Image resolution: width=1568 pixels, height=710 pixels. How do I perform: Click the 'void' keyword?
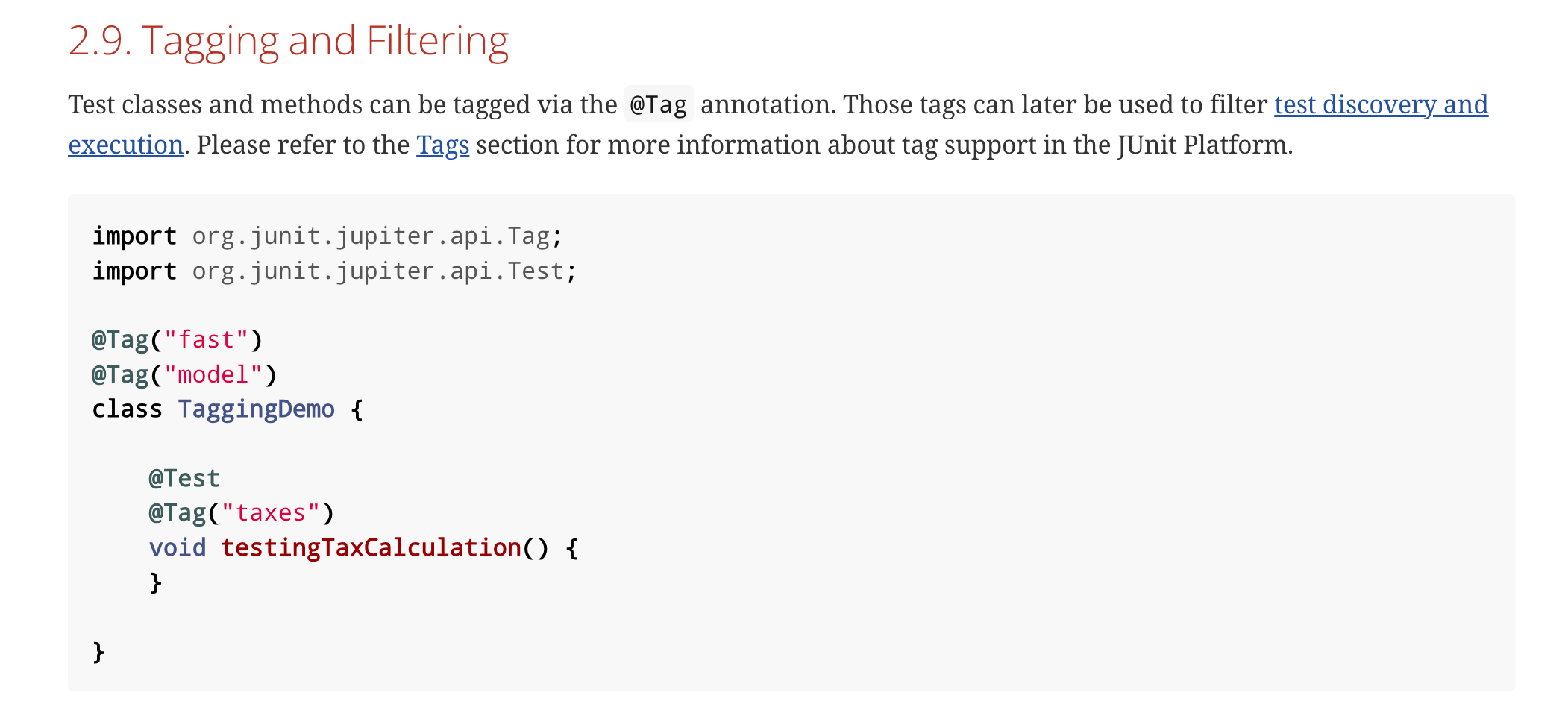point(178,548)
